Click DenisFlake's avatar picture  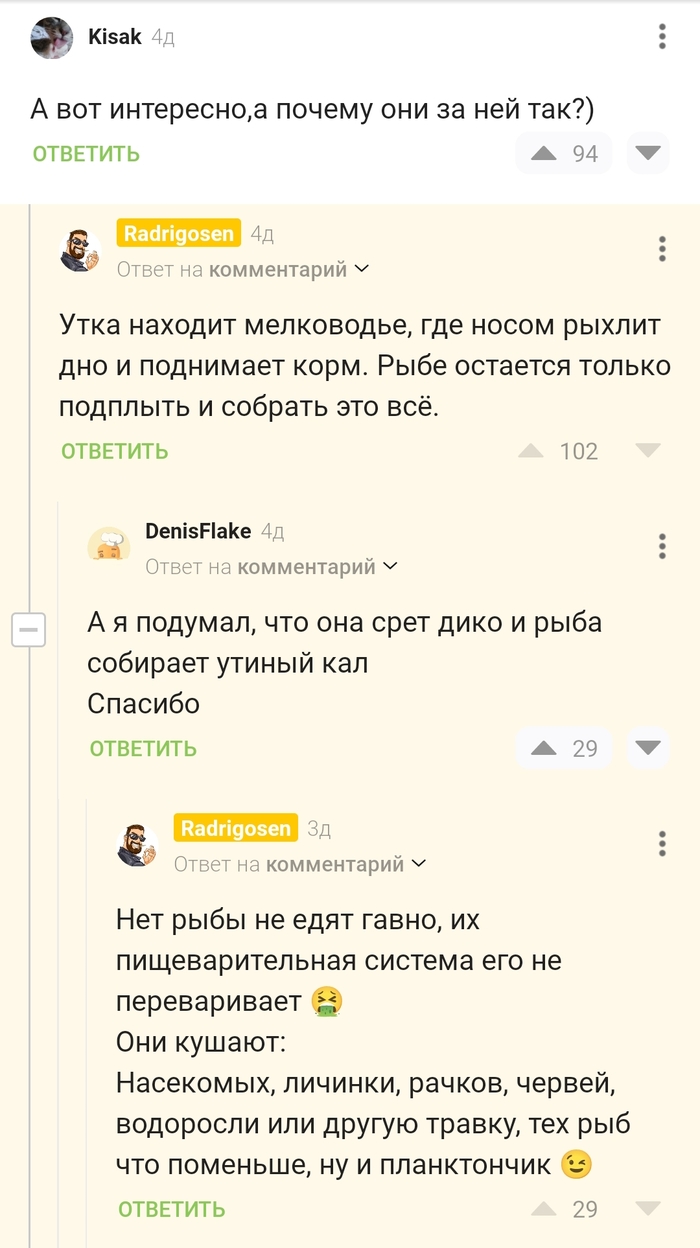point(108,546)
